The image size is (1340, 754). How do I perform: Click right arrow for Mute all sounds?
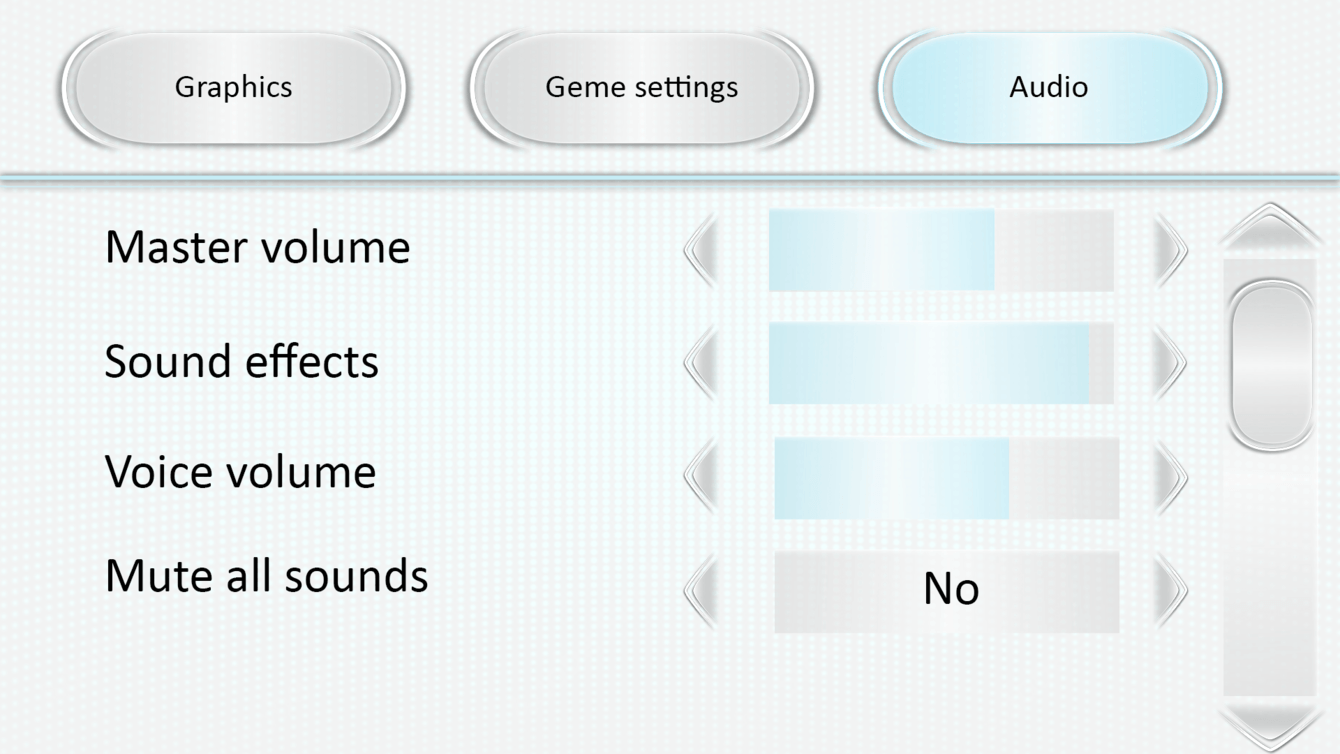pyautogui.click(x=1171, y=590)
